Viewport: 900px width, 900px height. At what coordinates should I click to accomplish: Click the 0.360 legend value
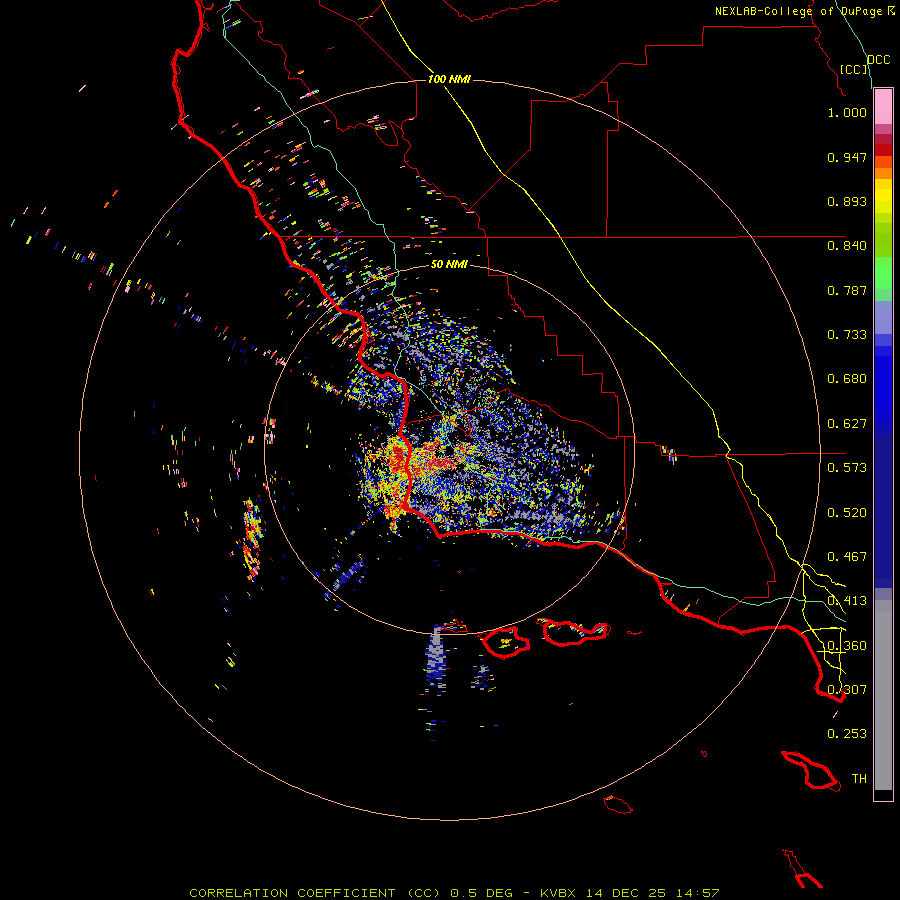847,646
